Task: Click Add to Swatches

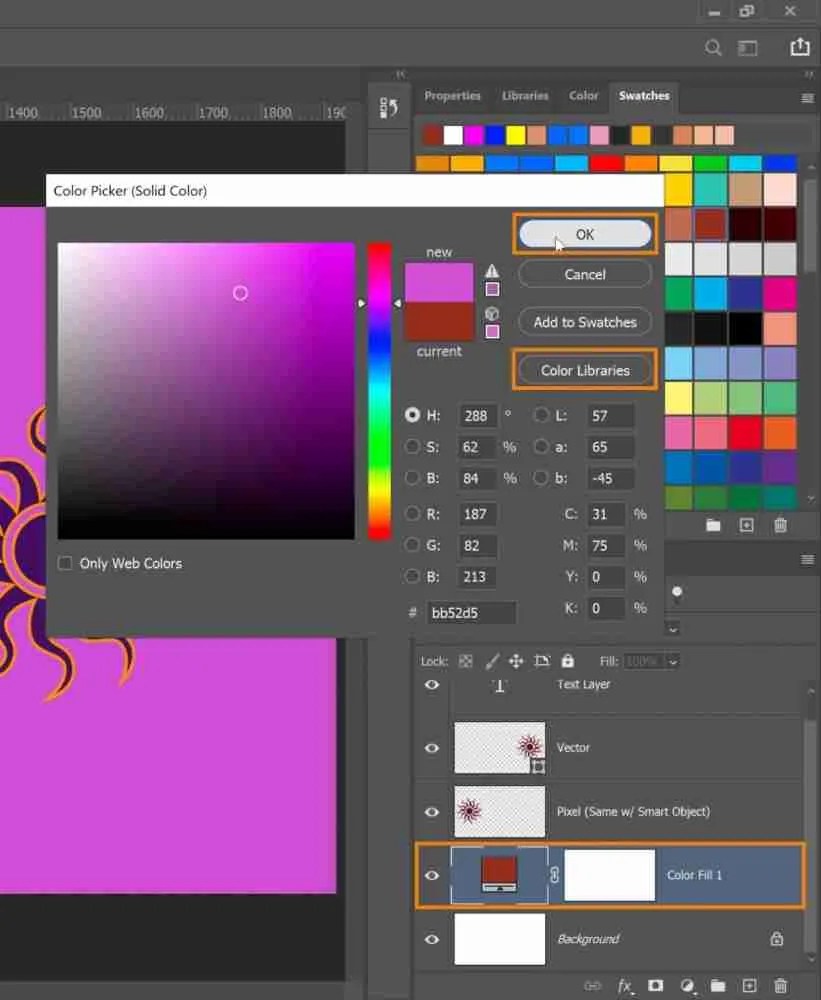Action: tap(584, 322)
